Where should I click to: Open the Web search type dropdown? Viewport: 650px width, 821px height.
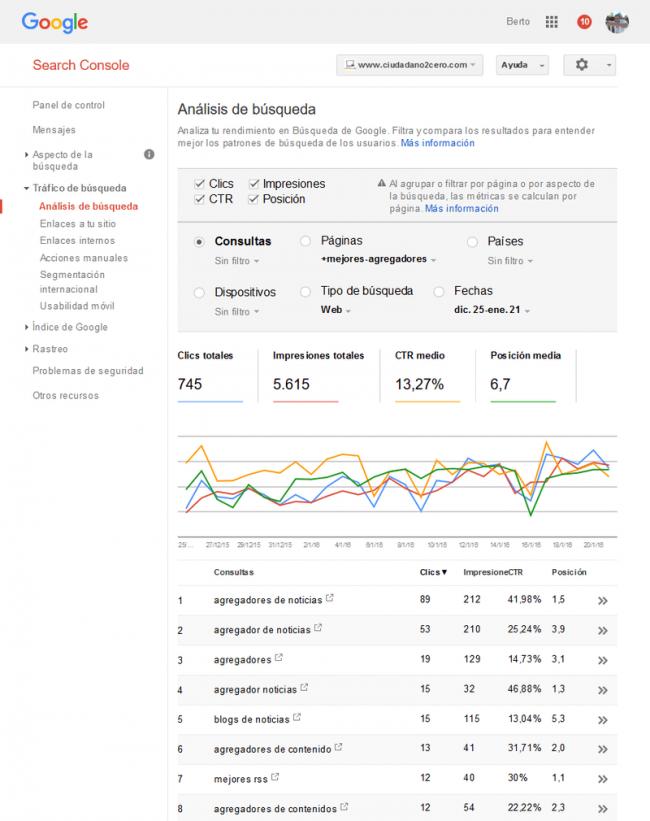click(336, 310)
